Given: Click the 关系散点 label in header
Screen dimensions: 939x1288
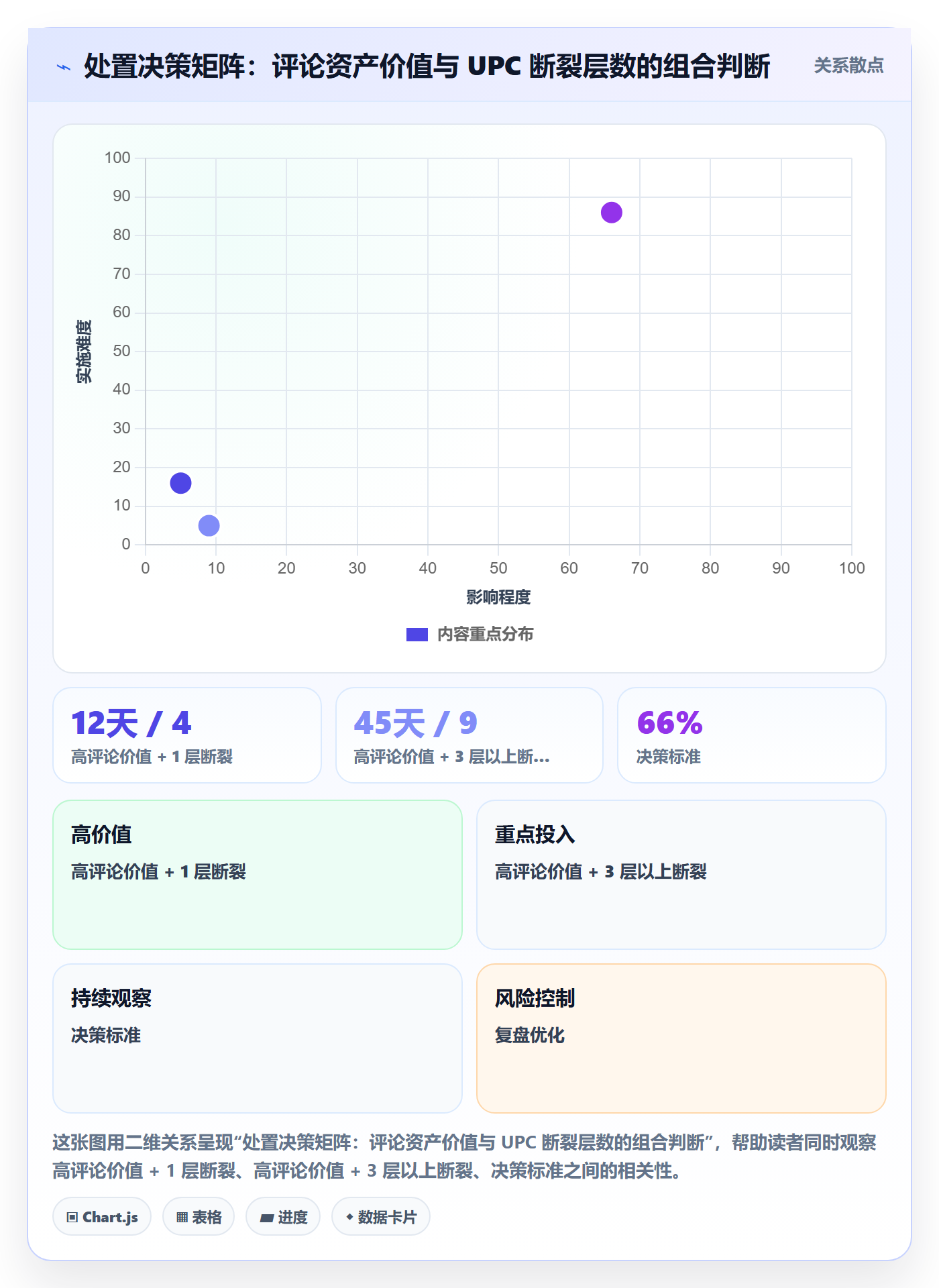Looking at the screenshot, I should point(848,66).
